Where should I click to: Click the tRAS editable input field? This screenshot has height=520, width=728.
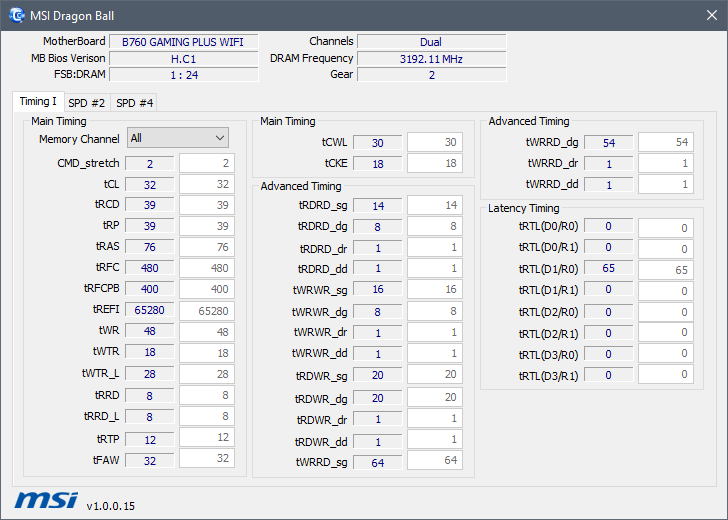[207, 247]
